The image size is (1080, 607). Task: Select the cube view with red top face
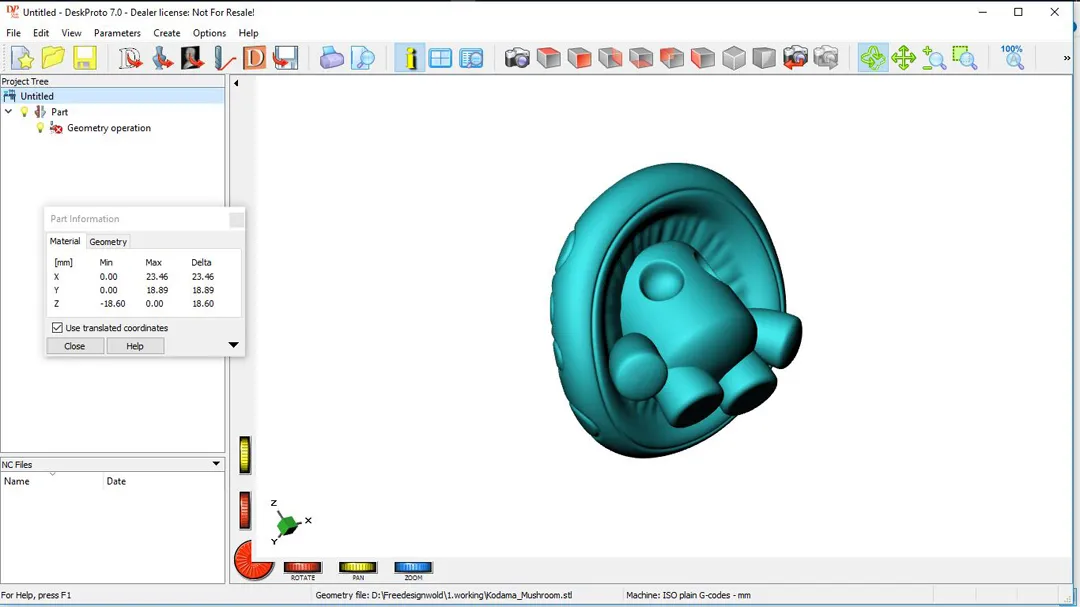548,58
